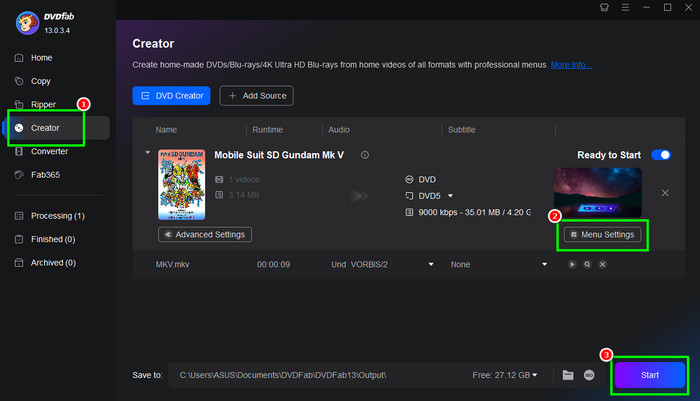Open Menu Settings

pyautogui.click(x=603, y=234)
